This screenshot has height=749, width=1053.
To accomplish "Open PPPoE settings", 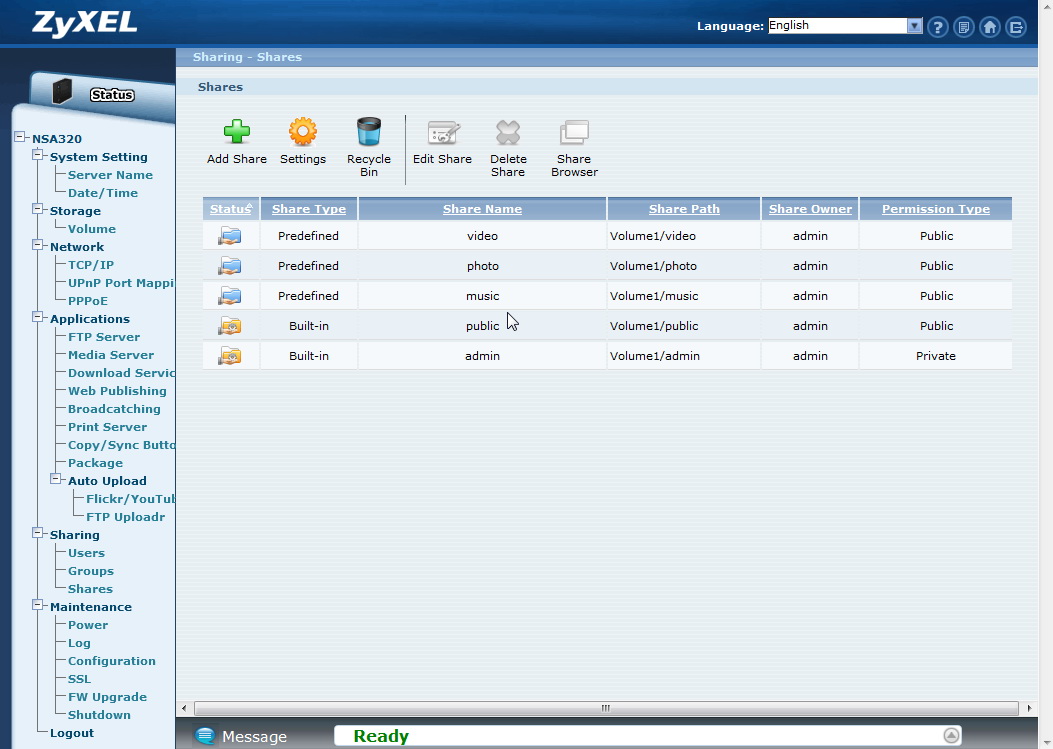I will (88, 301).
